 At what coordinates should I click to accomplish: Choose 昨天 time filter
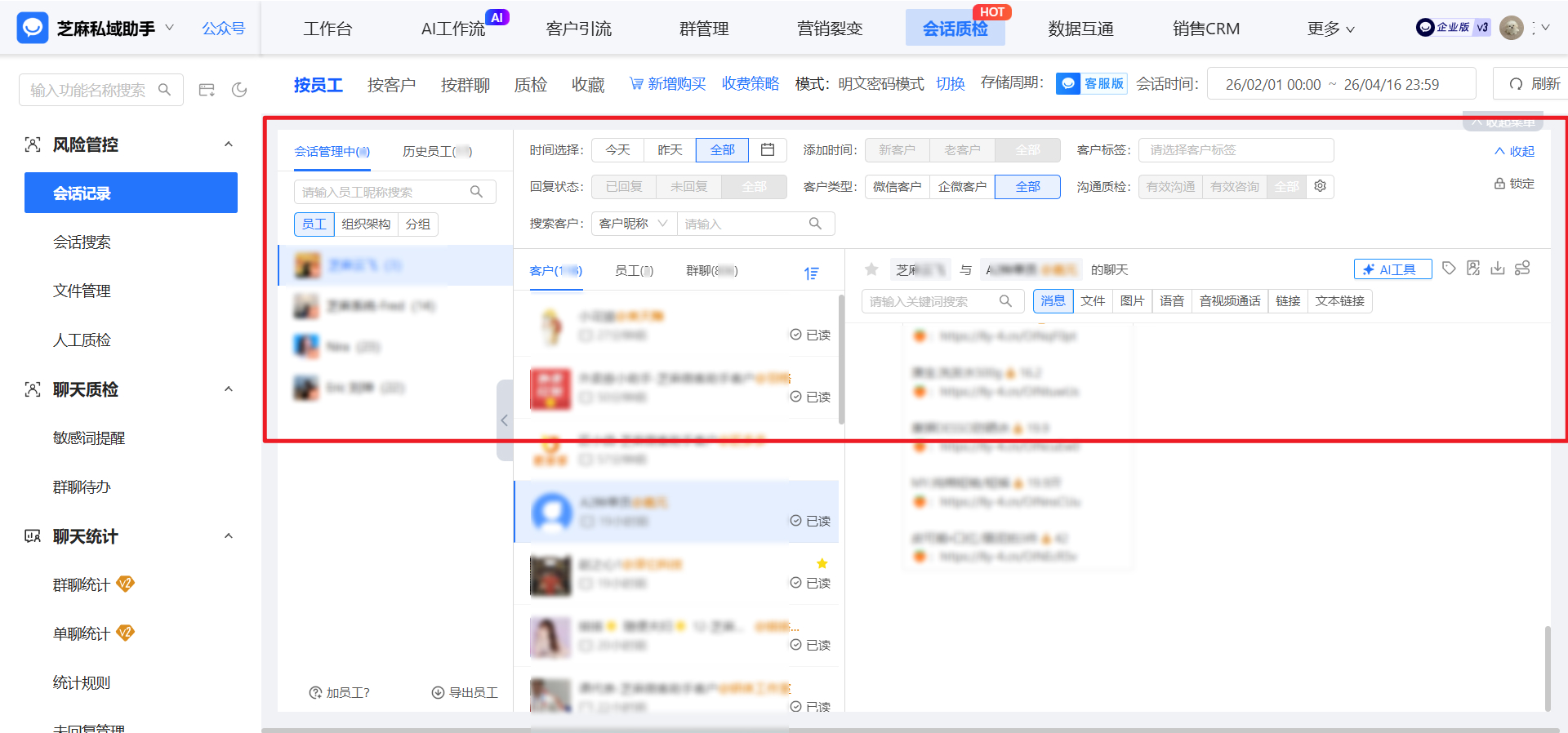(670, 150)
